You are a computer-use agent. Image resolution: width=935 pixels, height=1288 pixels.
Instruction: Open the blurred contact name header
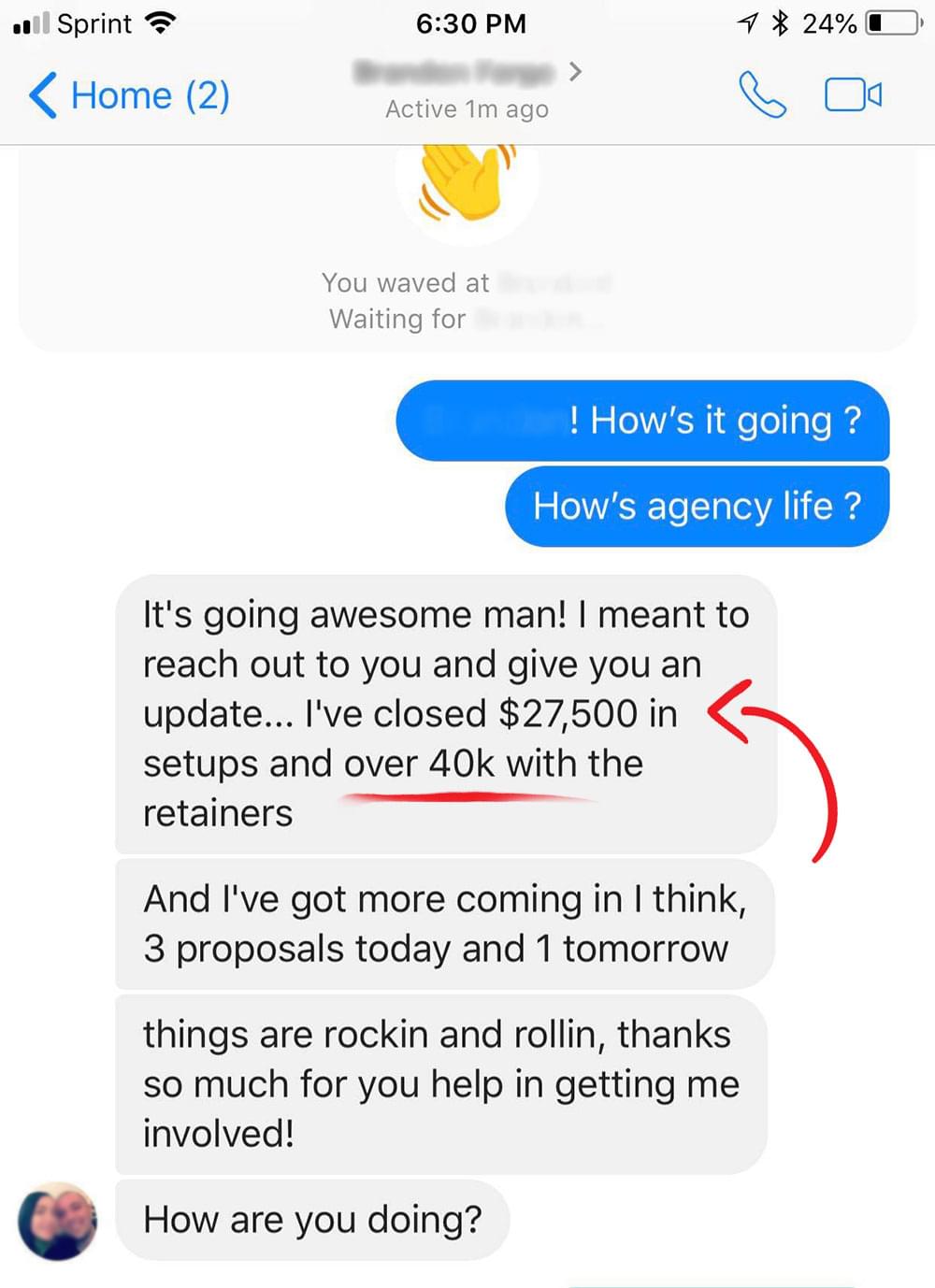455,71
